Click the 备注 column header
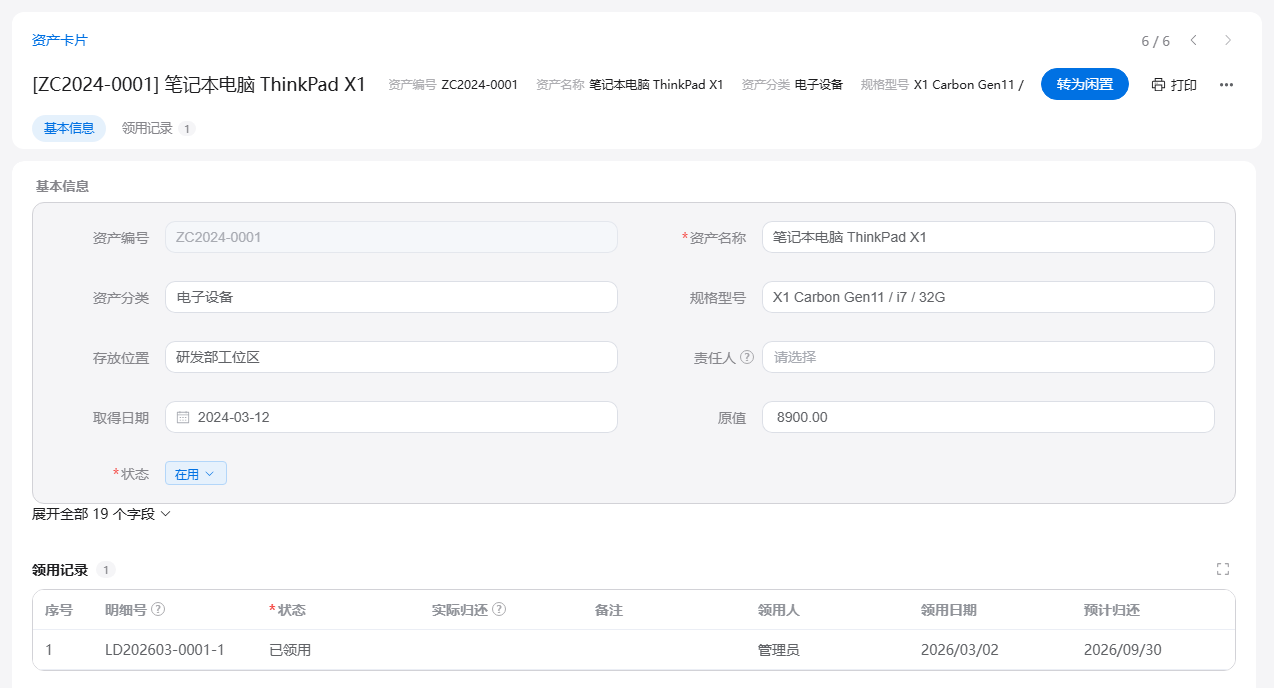 pos(609,610)
